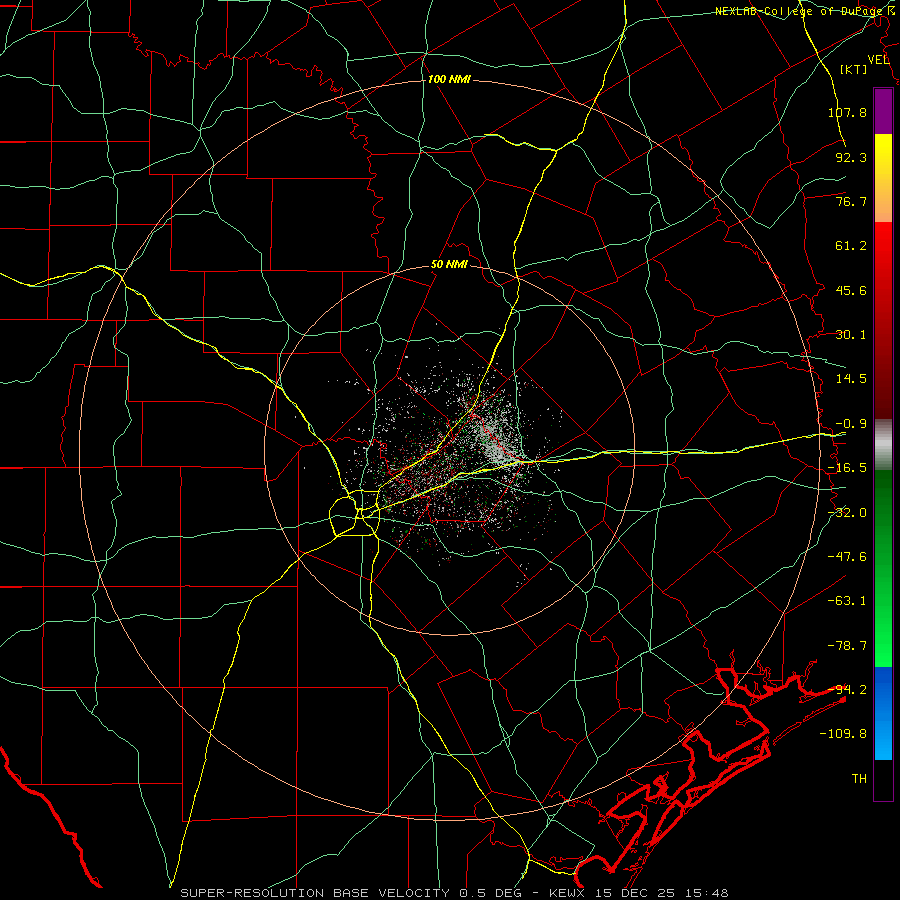Click the 61.2 velocity legend value
900x900 pixels.
[851, 246]
